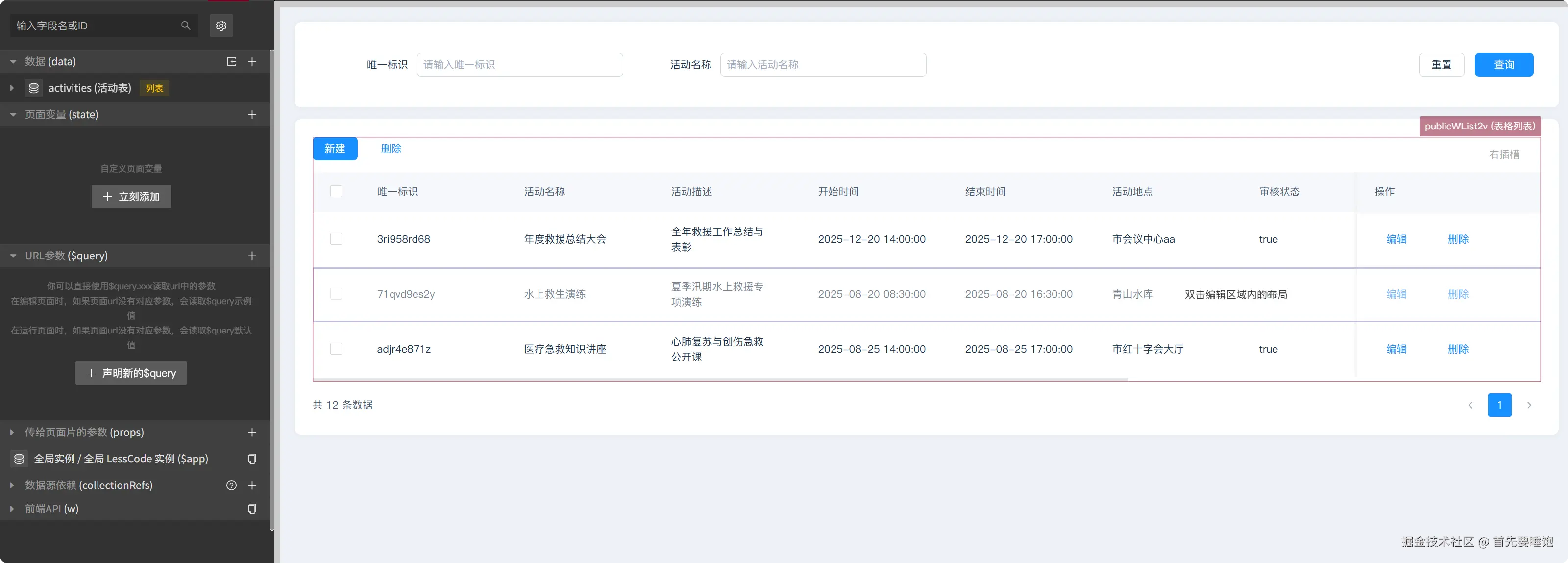This screenshot has width=1568, height=563.
Task: Click the search magnifier icon in field input
Action: pos(186,26)
